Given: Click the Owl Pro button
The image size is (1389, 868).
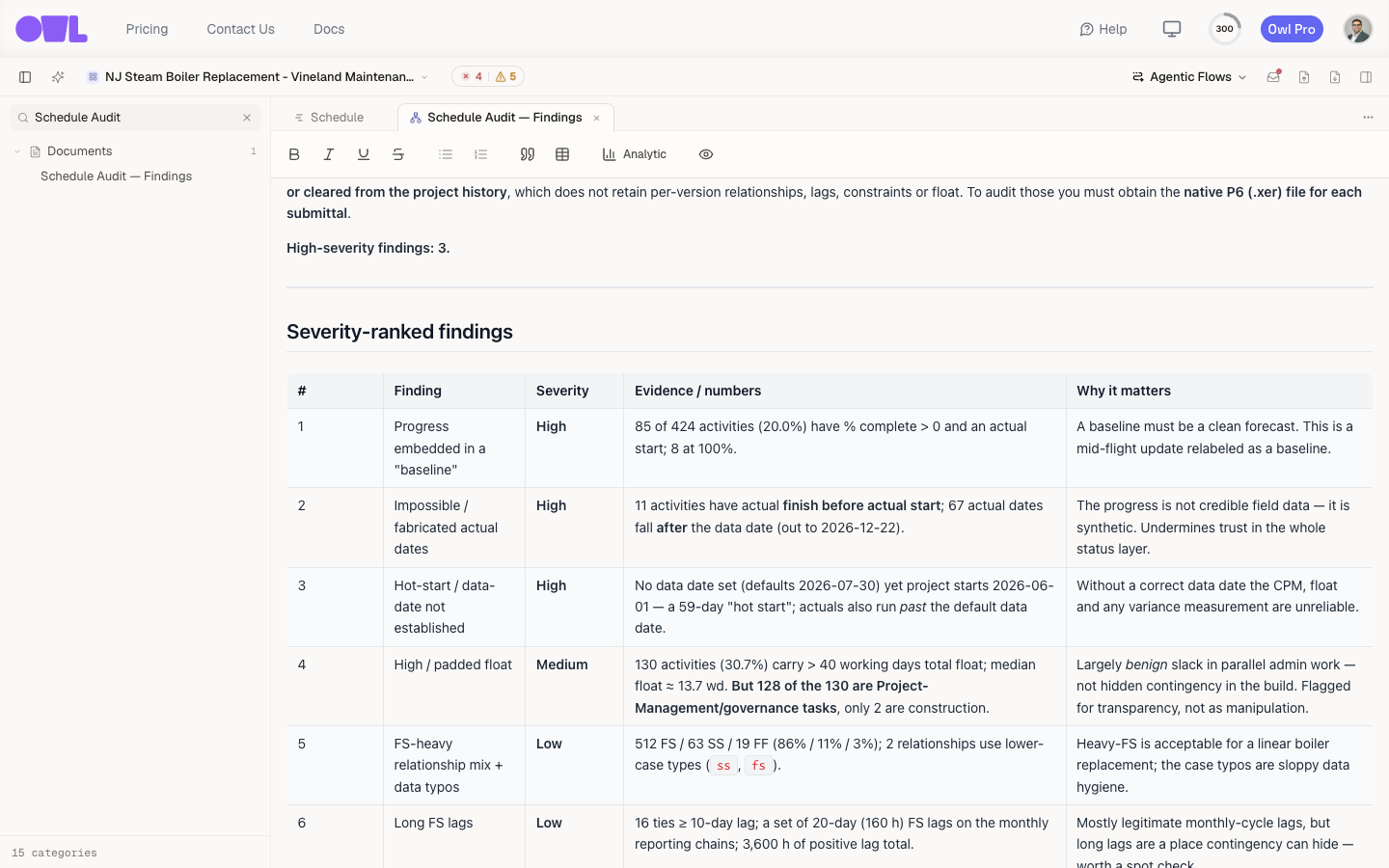Looking at the screenshot, I should 1292,29.
